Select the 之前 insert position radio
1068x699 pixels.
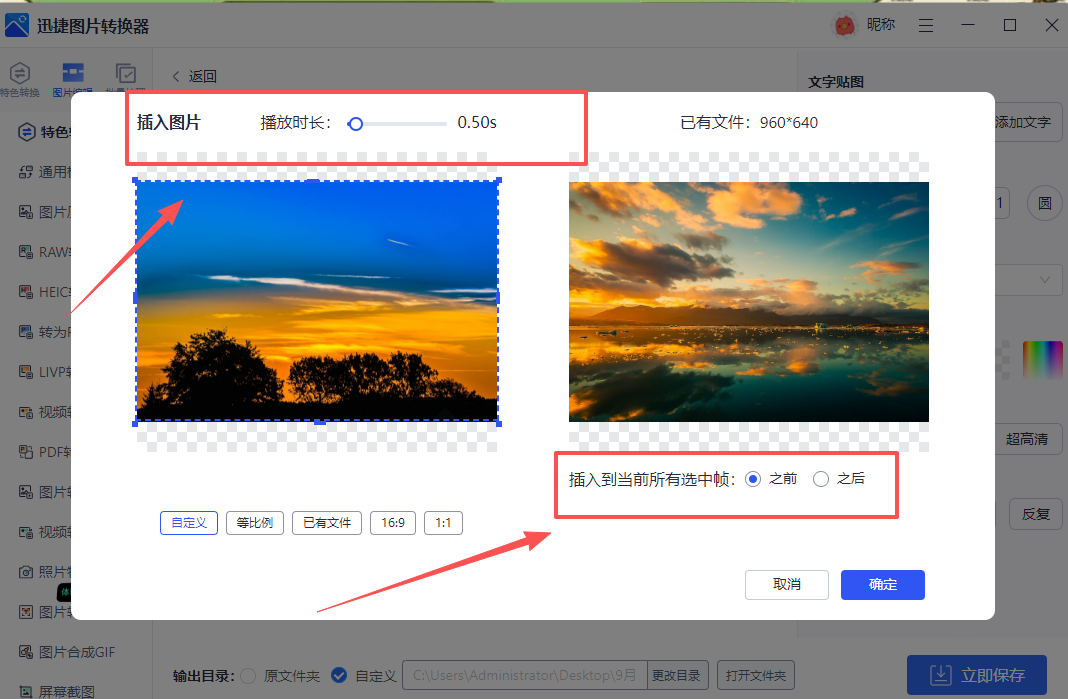(754, 478)
